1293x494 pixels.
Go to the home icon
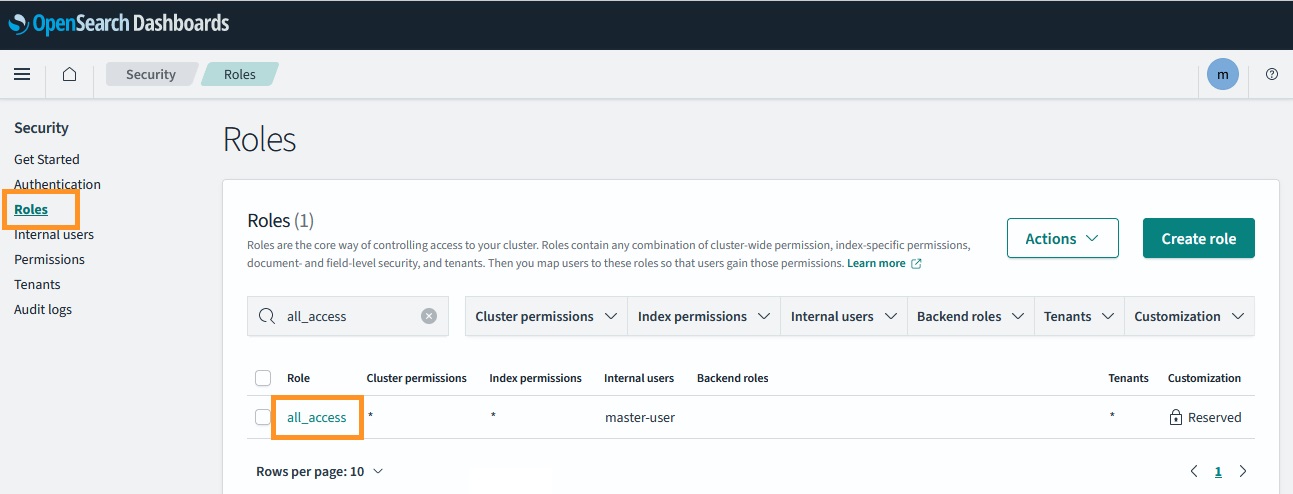click(x=69, y=74)
